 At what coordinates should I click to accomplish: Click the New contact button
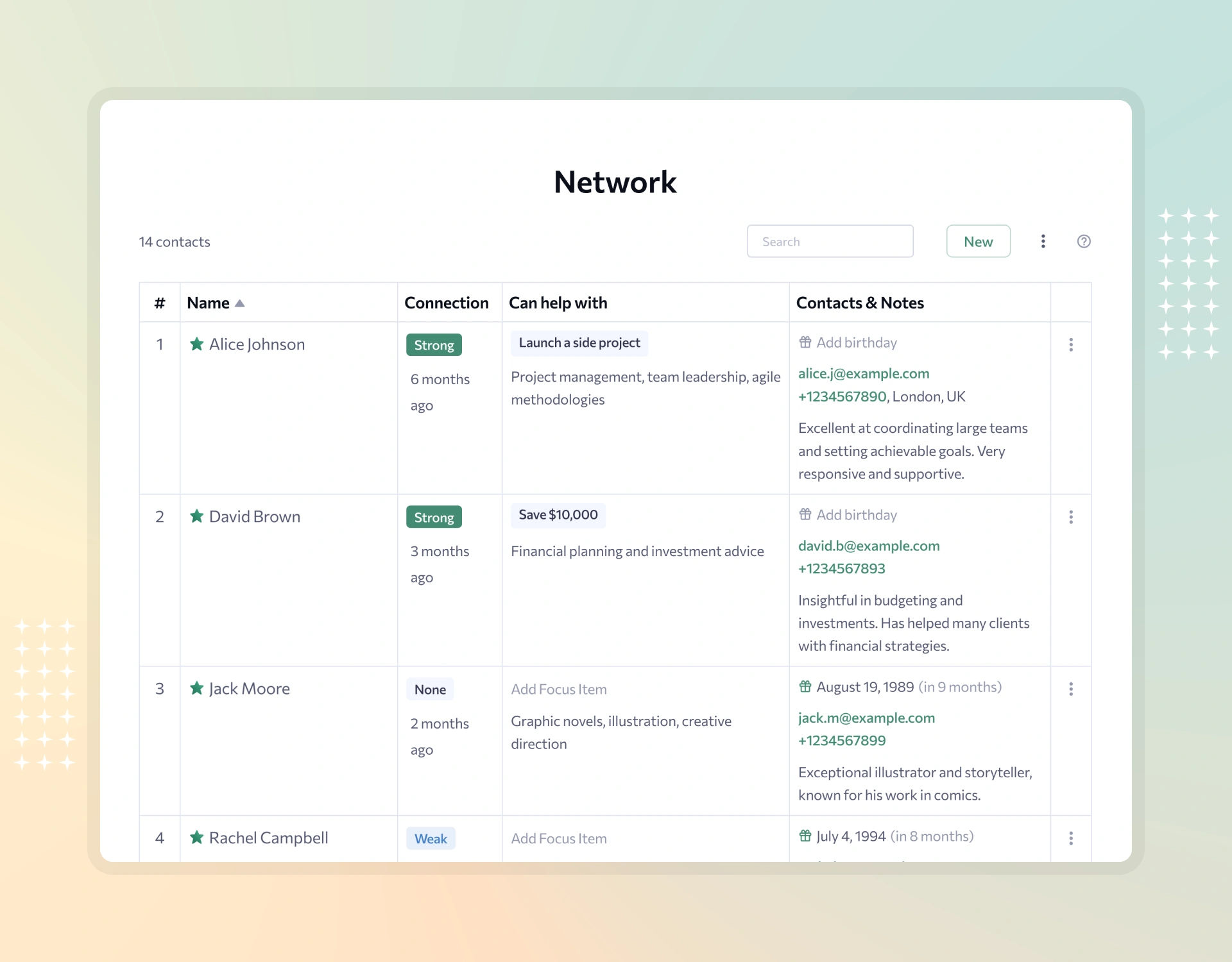[x=977, y=241]
